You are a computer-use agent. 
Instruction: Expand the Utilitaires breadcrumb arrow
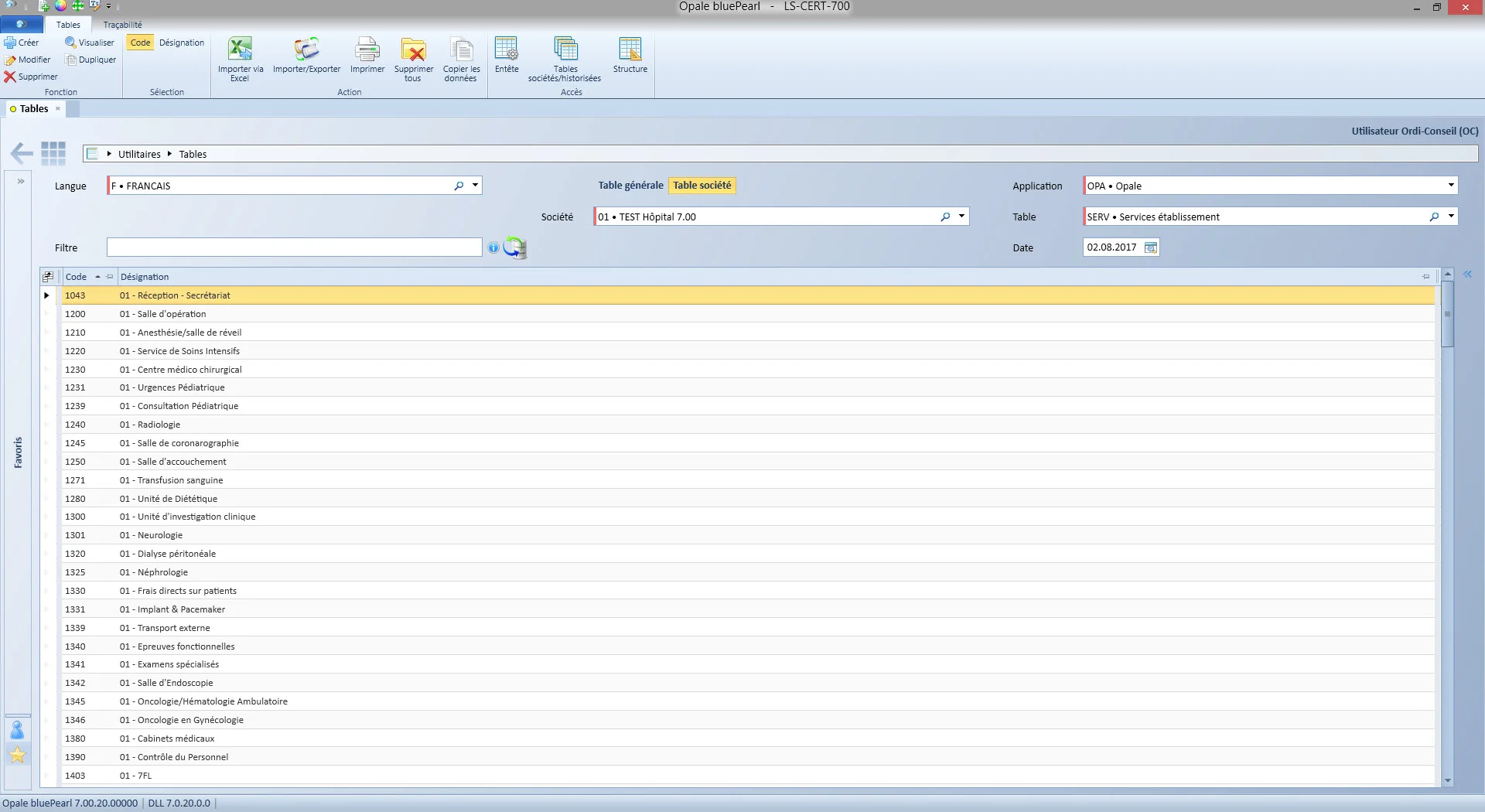109,154
